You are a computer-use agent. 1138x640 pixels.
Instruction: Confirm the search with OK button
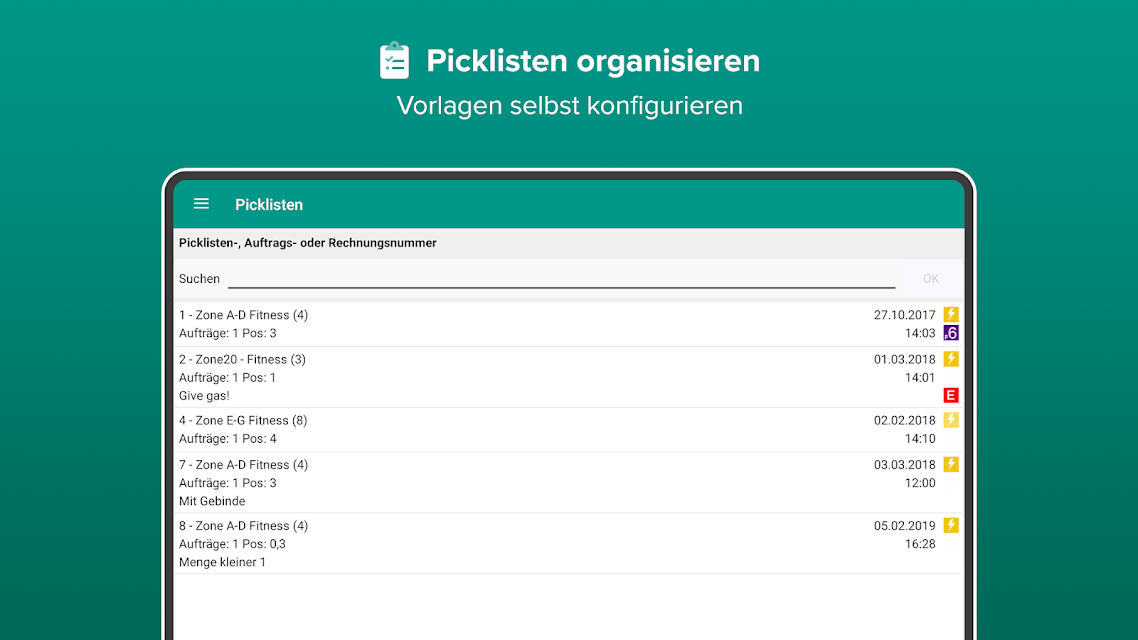(x=930, y=279)
